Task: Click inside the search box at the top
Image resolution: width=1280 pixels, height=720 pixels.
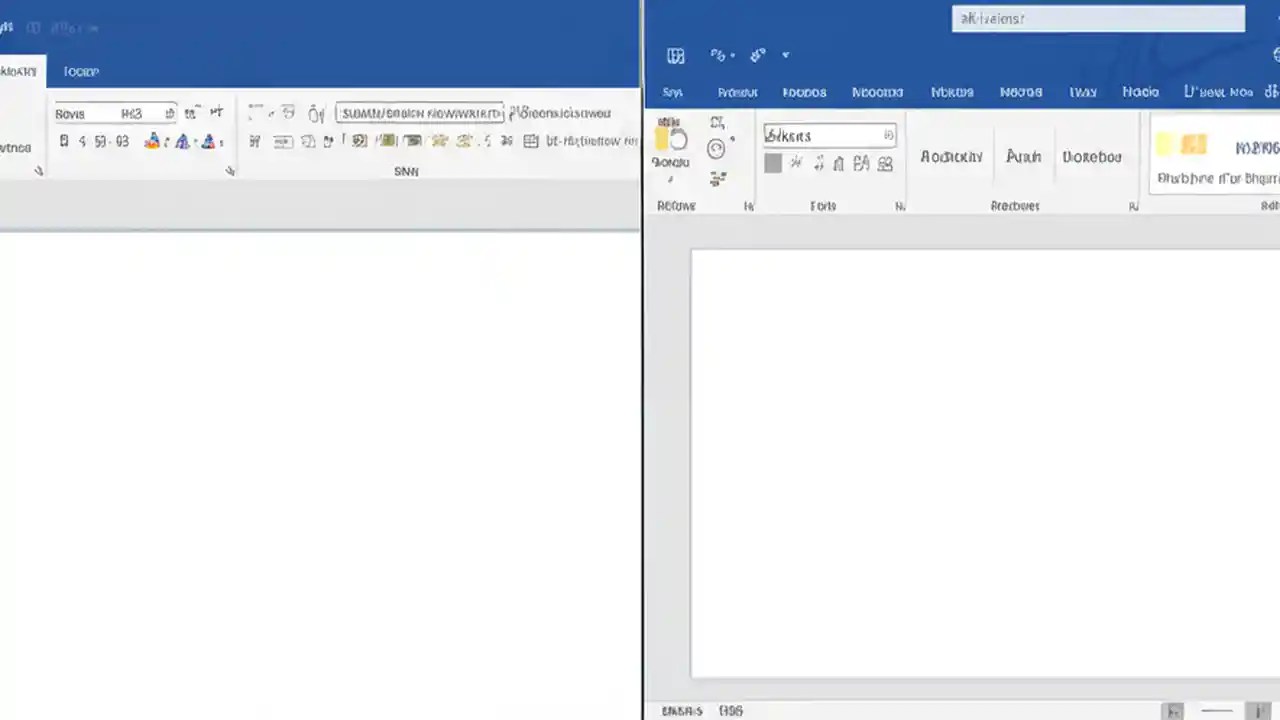Action: [1098, 18]
